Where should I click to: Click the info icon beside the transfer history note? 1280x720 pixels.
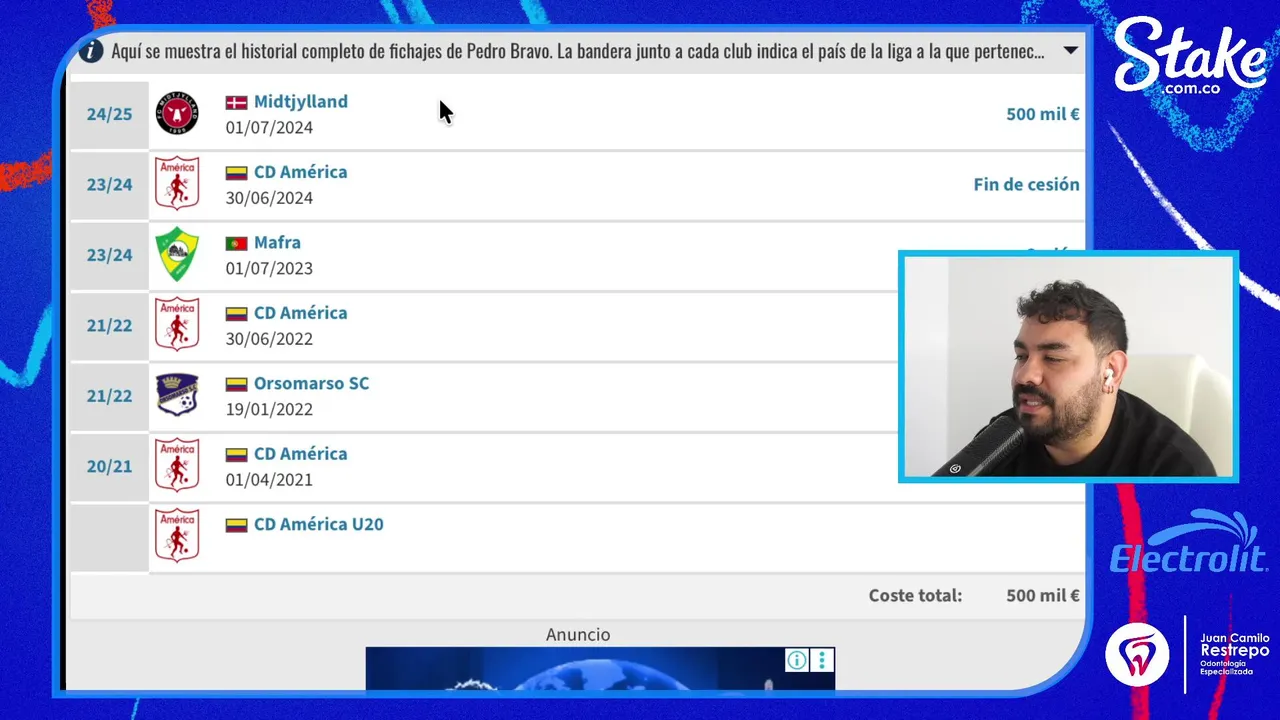click(x=91, y=51)
